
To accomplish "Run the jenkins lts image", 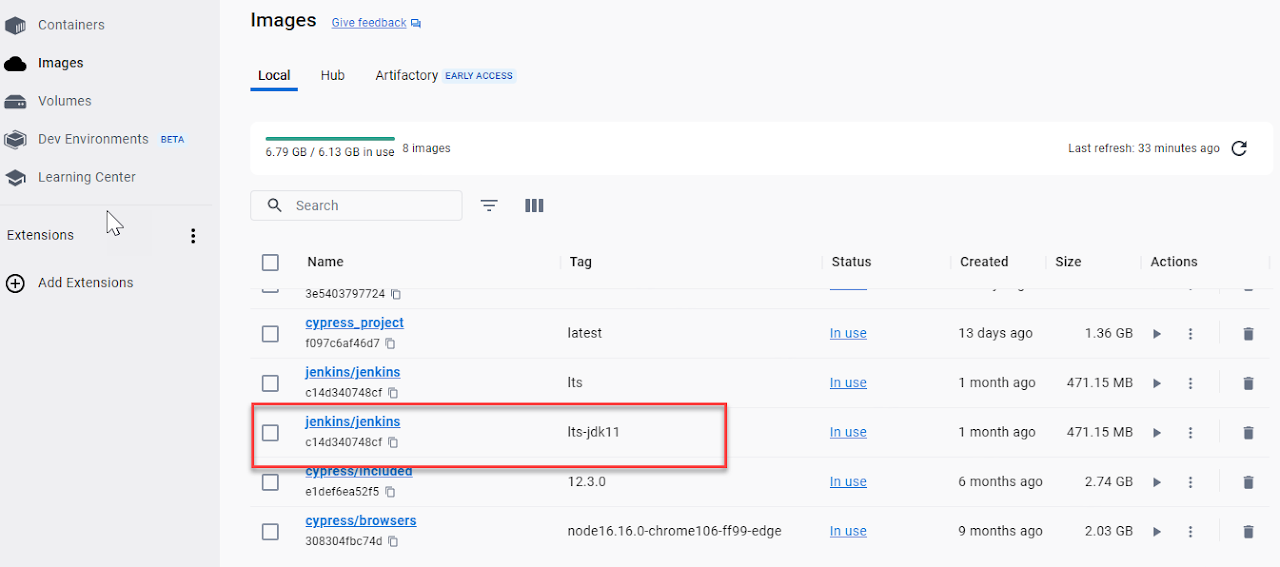I will (x=1157, y=383).
